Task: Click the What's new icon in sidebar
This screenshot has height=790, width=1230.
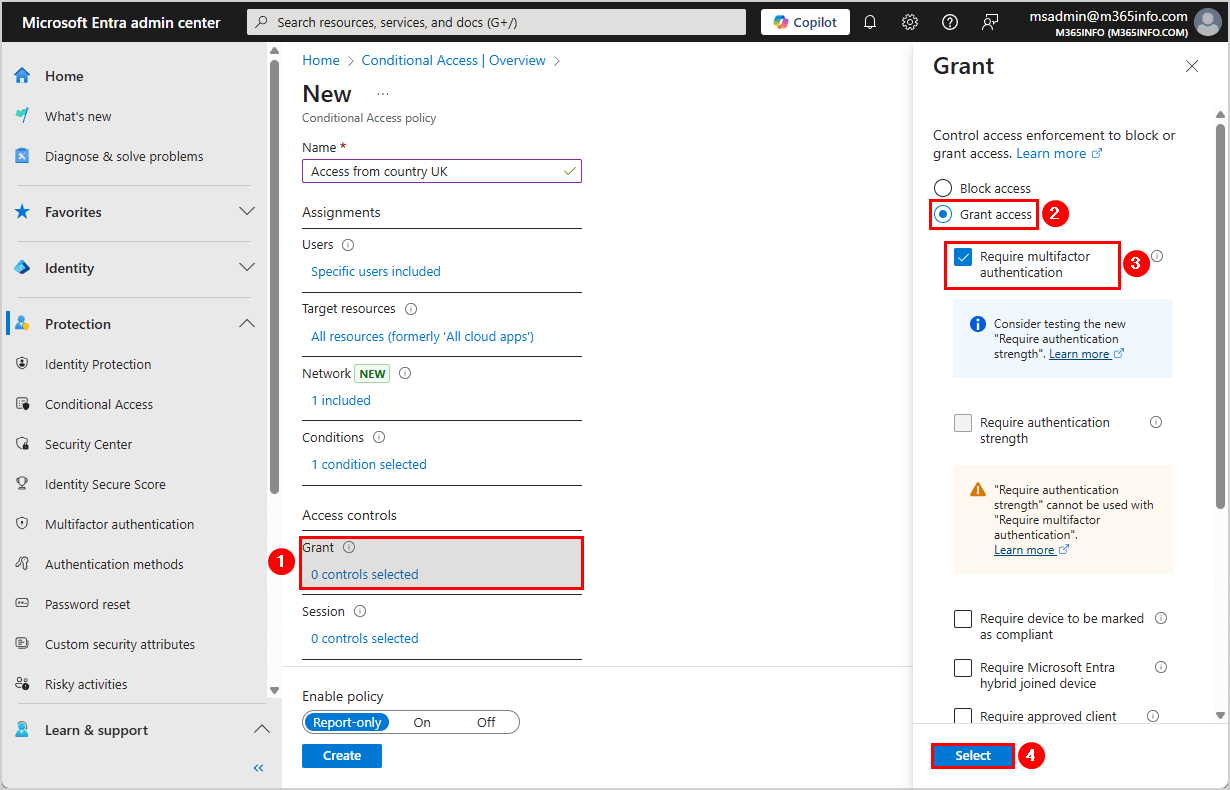Action: [x=22, y=116]
